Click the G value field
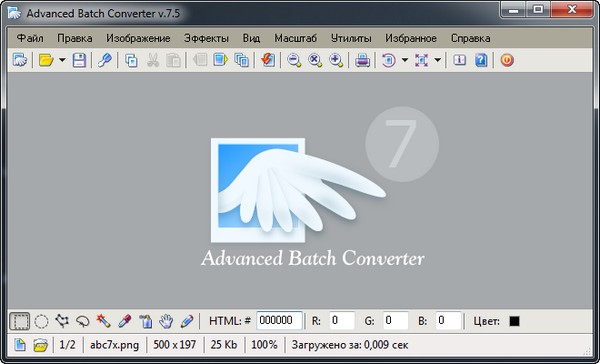600x364 pixels. click(396, 321)
